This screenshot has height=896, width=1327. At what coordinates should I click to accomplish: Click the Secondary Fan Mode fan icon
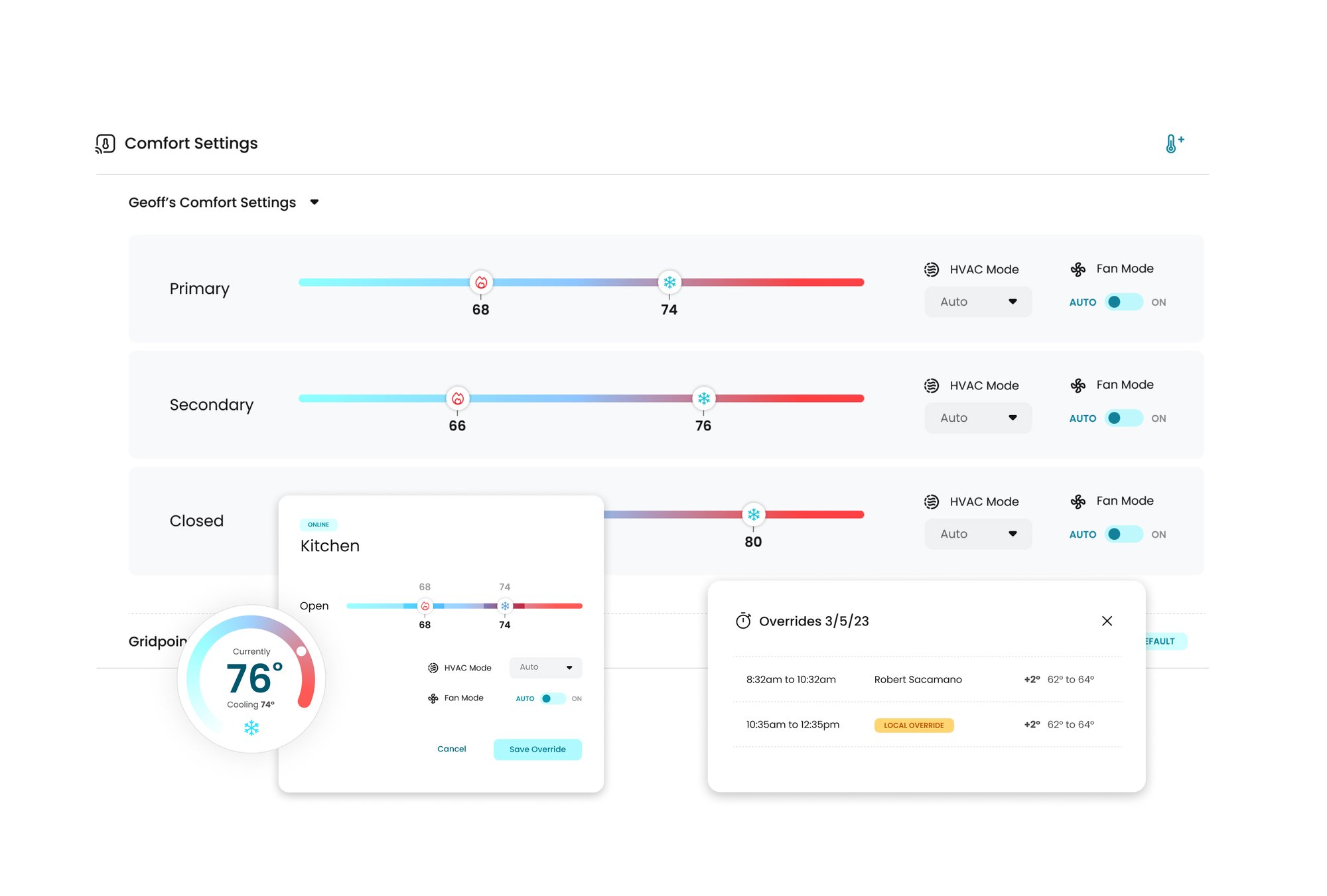click(x=1078, y=385)
